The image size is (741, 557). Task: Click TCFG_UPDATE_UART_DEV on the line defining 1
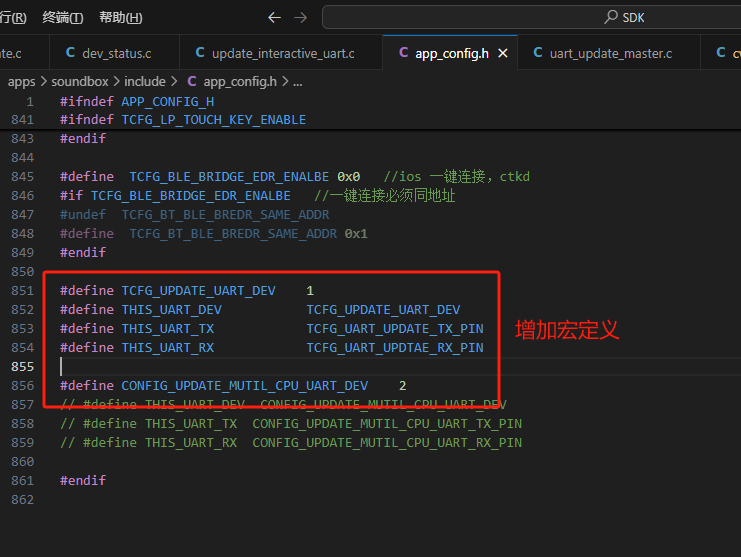[x=198, y=291]
